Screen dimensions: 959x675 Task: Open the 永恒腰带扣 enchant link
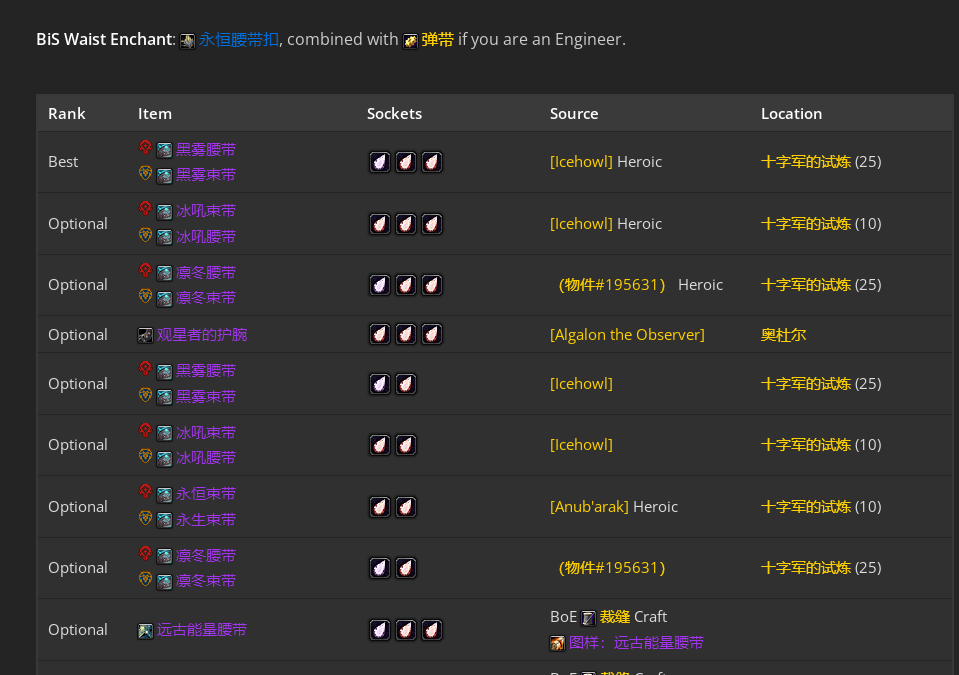(x=239, y=40)
